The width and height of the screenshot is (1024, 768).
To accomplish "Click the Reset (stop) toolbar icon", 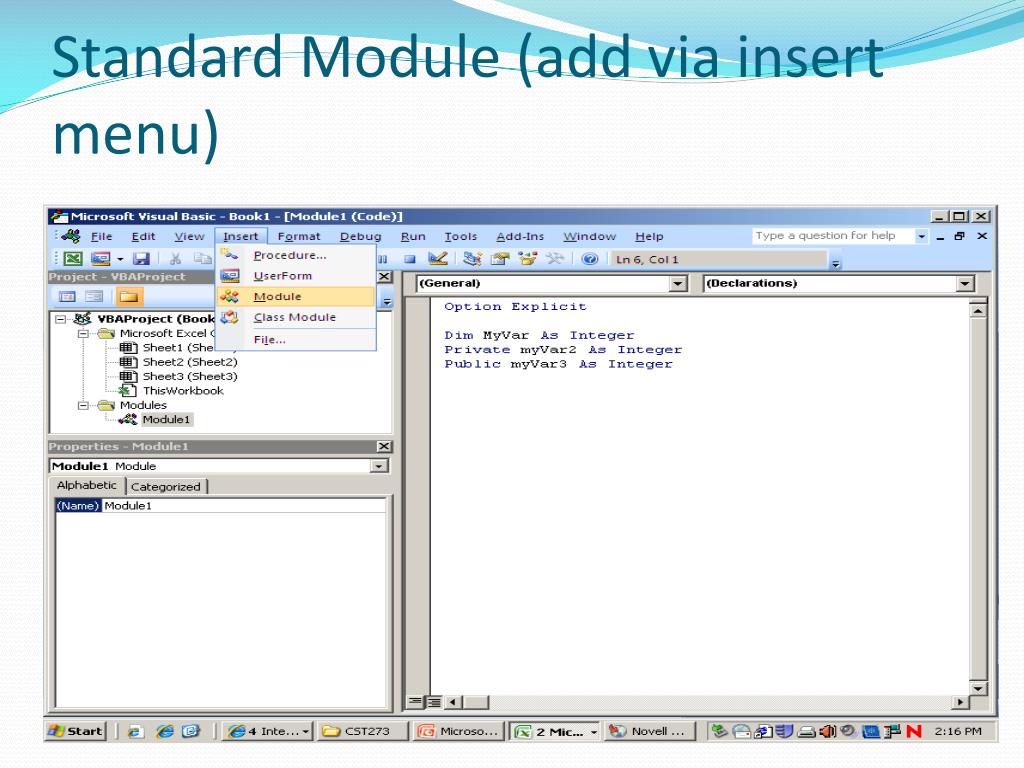I will [409, 259].
